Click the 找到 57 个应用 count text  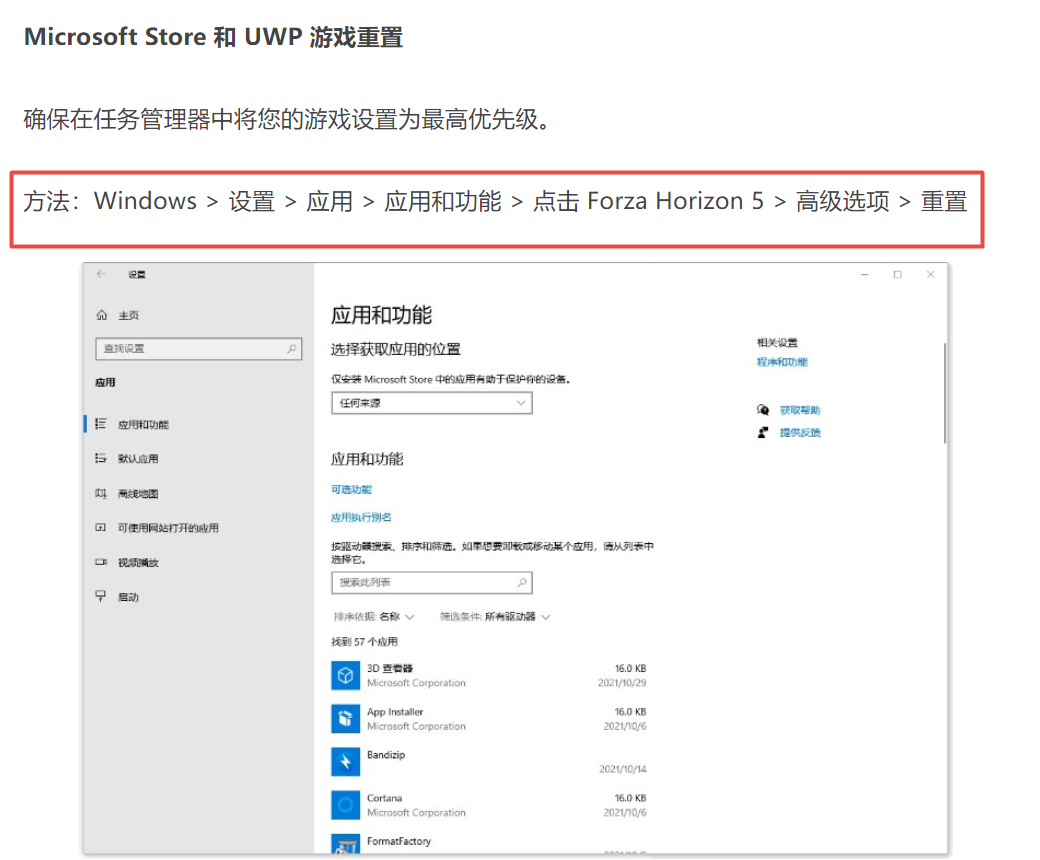365,642
